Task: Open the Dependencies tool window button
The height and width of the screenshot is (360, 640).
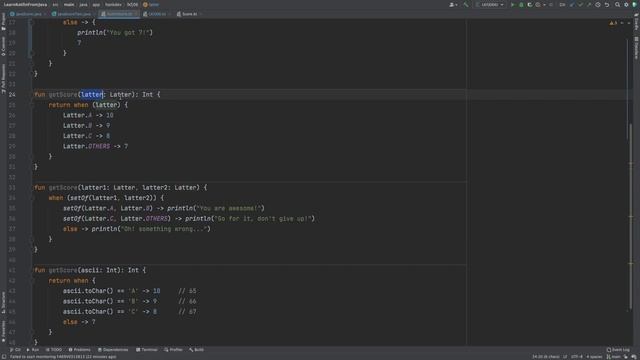Action: point(113,350)
